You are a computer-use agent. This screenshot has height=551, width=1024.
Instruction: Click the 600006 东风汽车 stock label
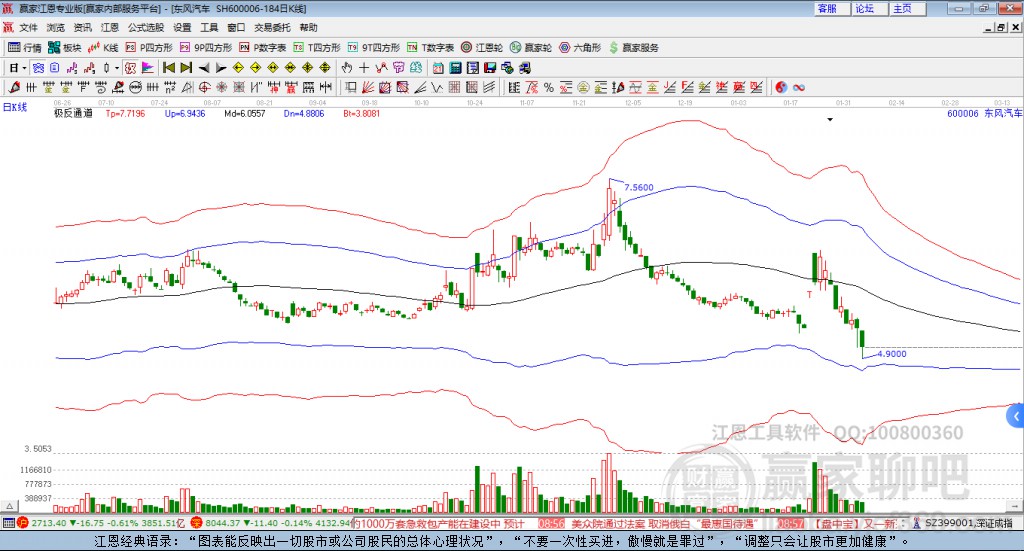point(985,113)
